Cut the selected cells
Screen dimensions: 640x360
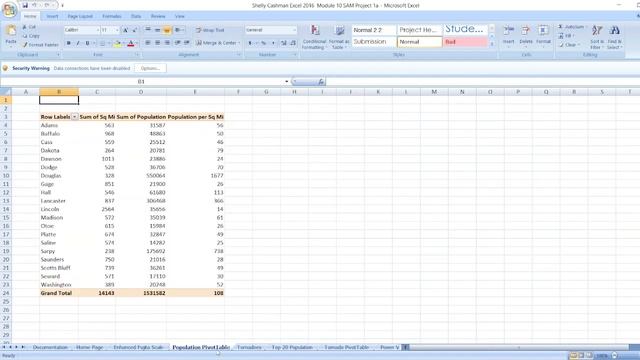pos(29,27)
